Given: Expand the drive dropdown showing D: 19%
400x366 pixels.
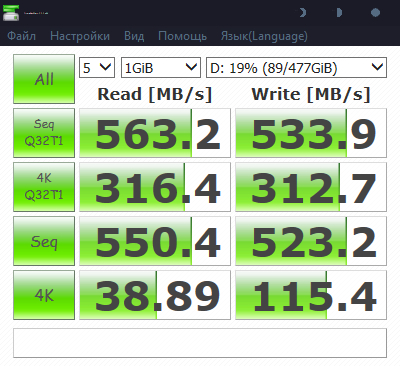Looking at the screenshot, I should 296,68.
